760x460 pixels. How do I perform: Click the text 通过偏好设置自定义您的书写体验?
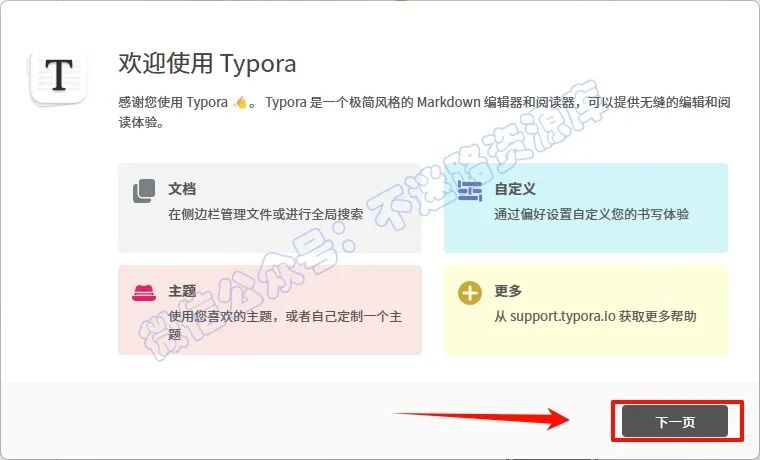(592, 214)
